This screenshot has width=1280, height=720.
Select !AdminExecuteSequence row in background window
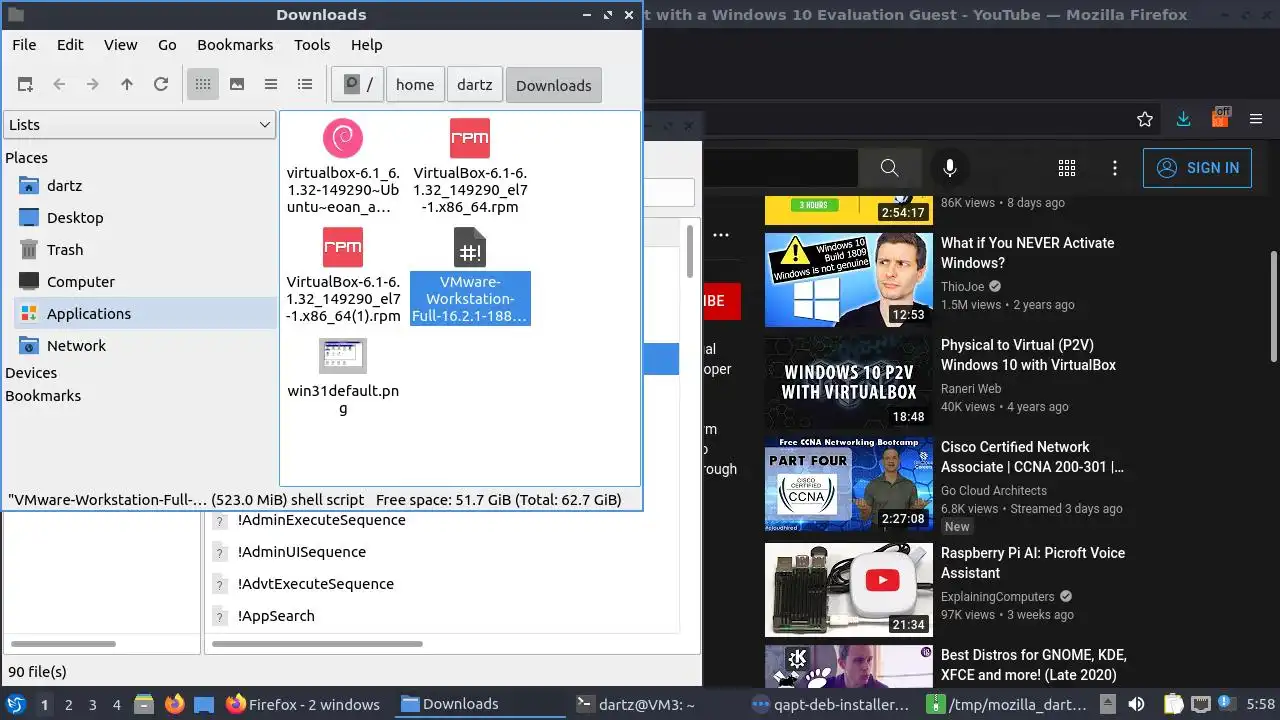(321, 520)
